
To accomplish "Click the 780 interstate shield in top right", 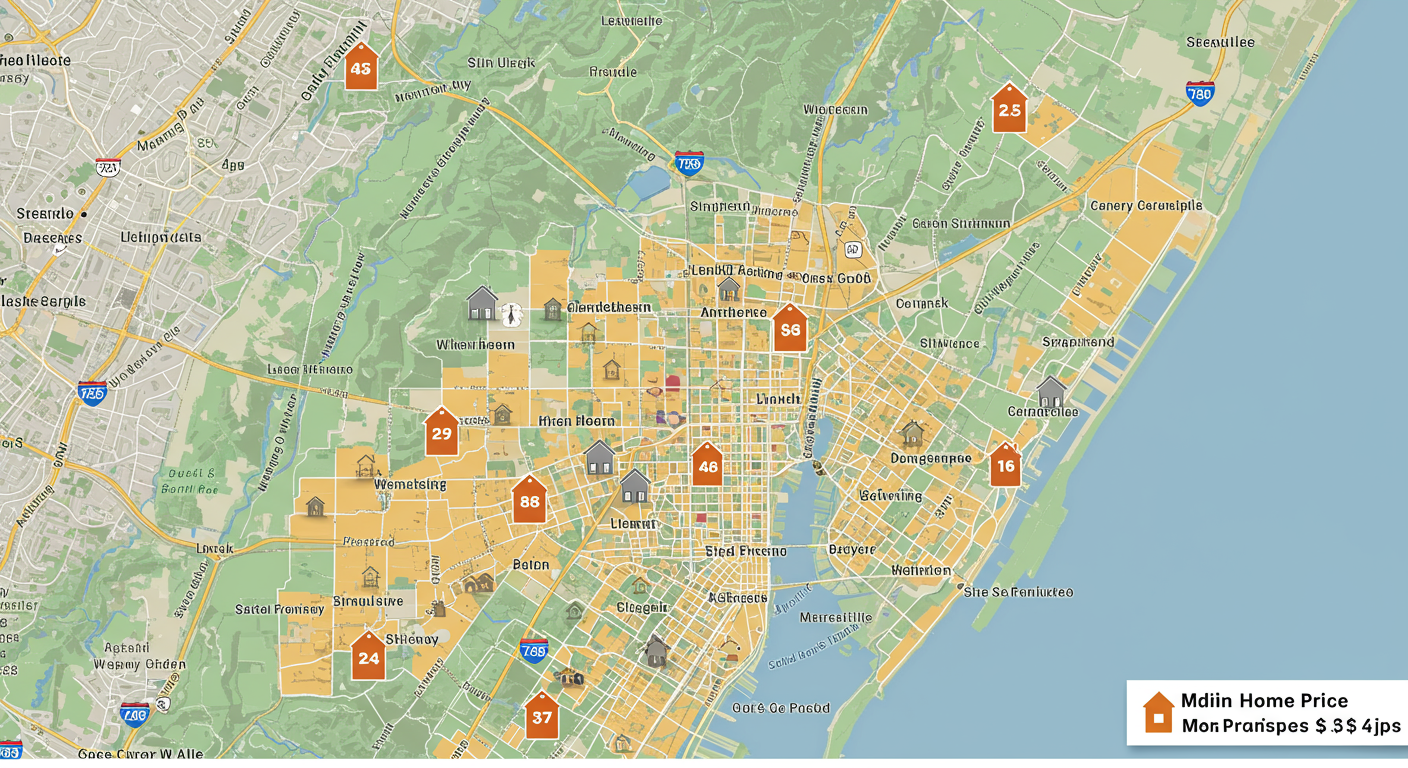I will [x=1199, y=94].
